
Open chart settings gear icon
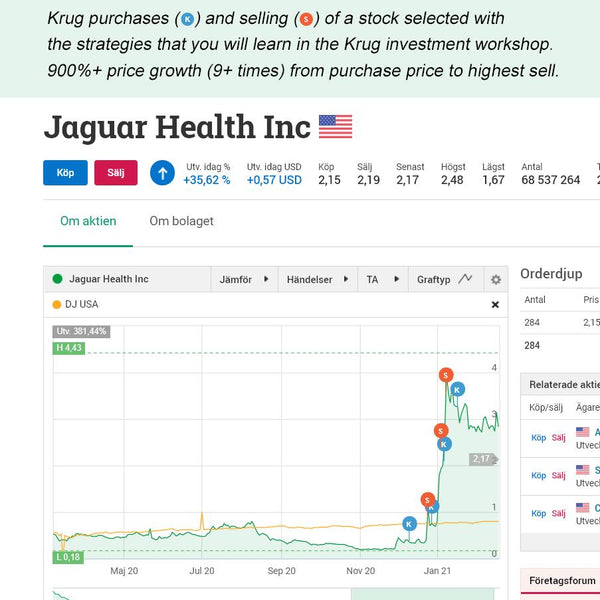(496, 279)
